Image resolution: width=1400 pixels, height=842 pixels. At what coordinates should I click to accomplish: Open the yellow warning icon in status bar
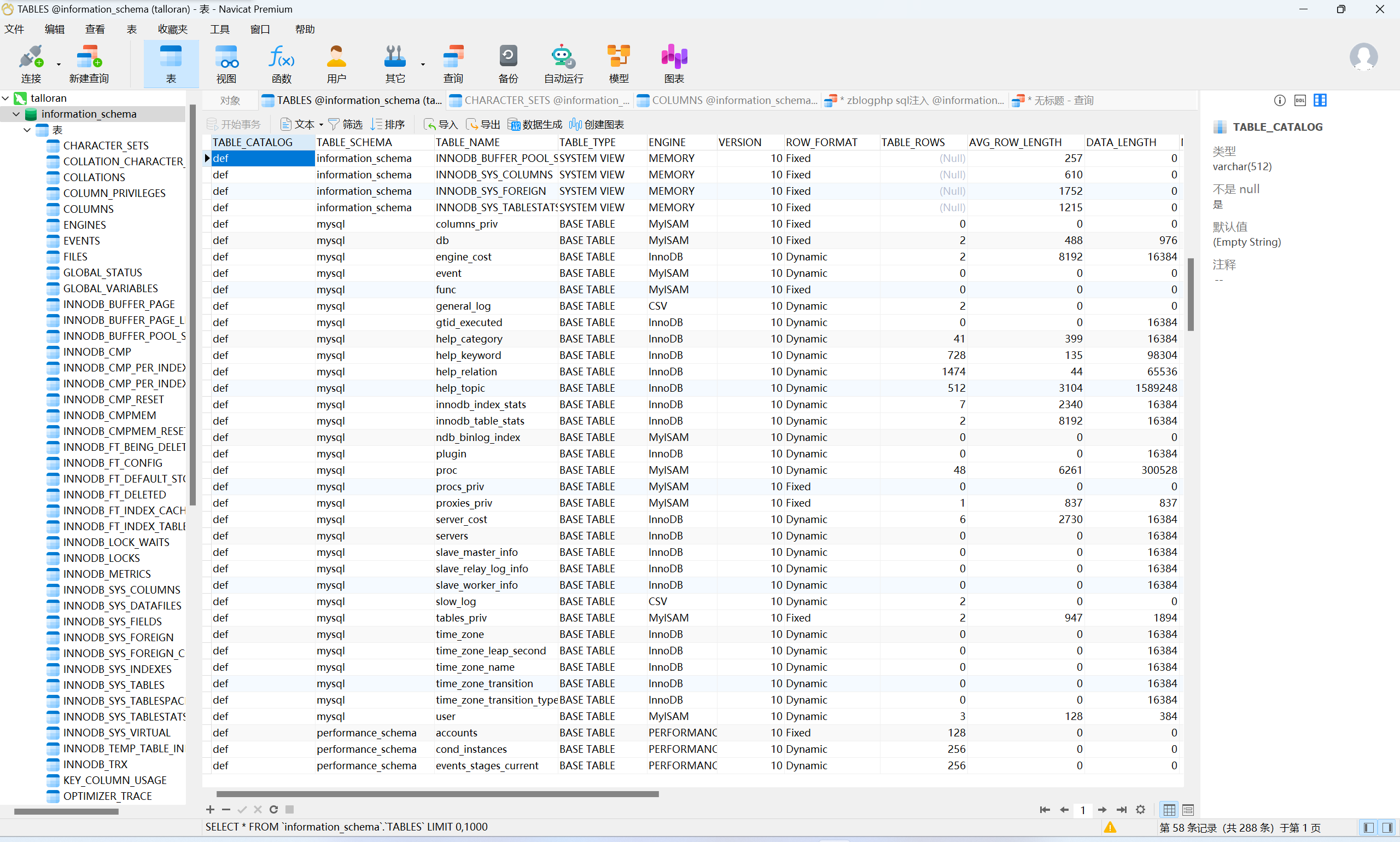[x=1110, y=827]
